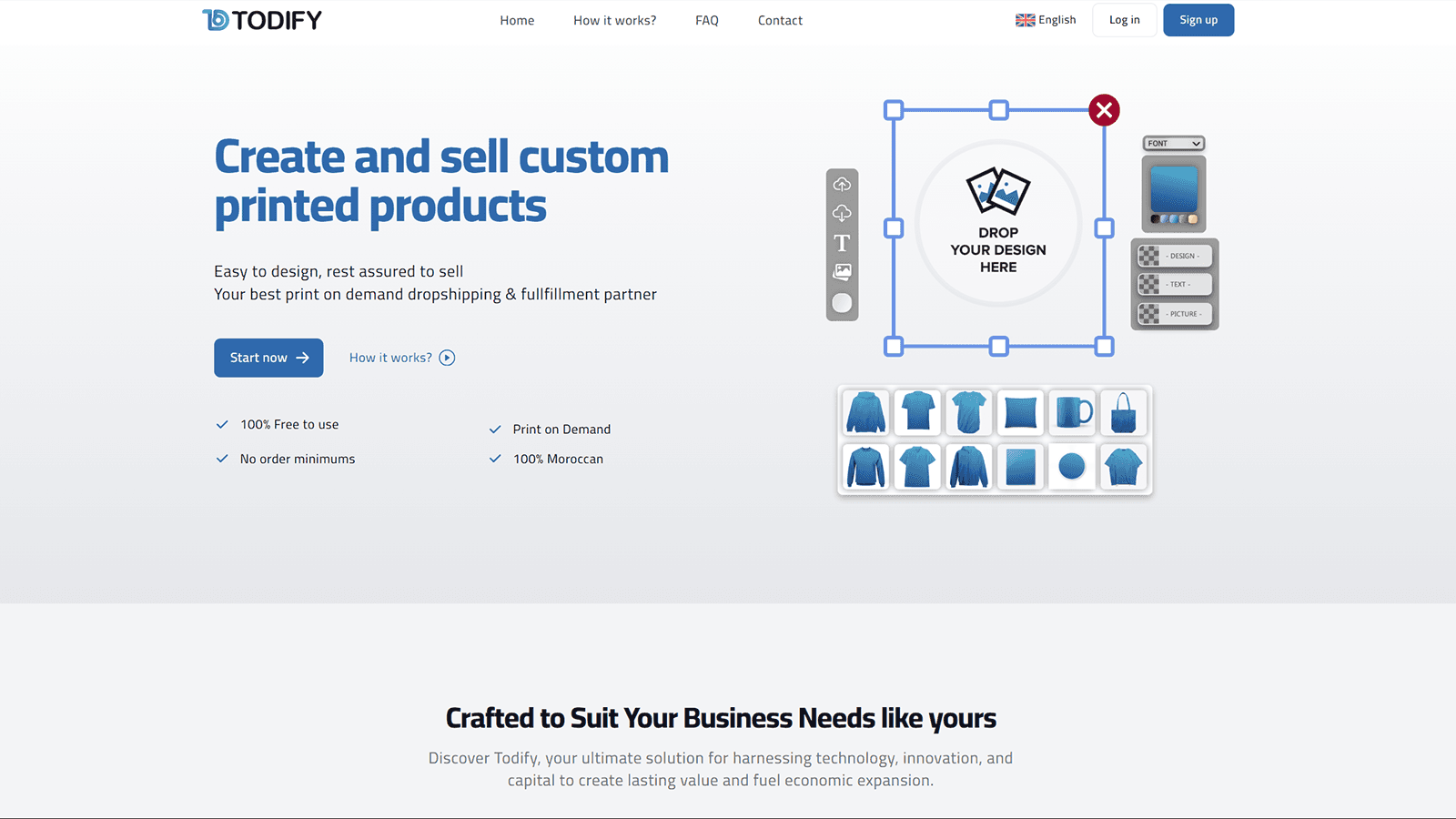Open the English language selector
The width and height of the screenshot is (1456, 819).
click(x=1046, y=19)
